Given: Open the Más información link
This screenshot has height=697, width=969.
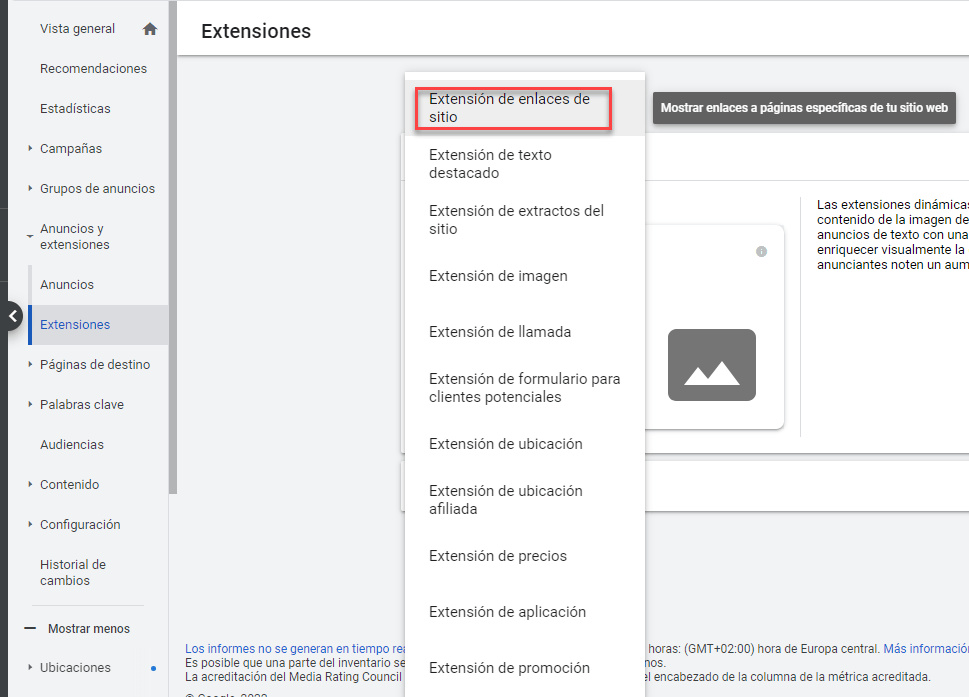Looking at the screenshot, I should [925, 649].
